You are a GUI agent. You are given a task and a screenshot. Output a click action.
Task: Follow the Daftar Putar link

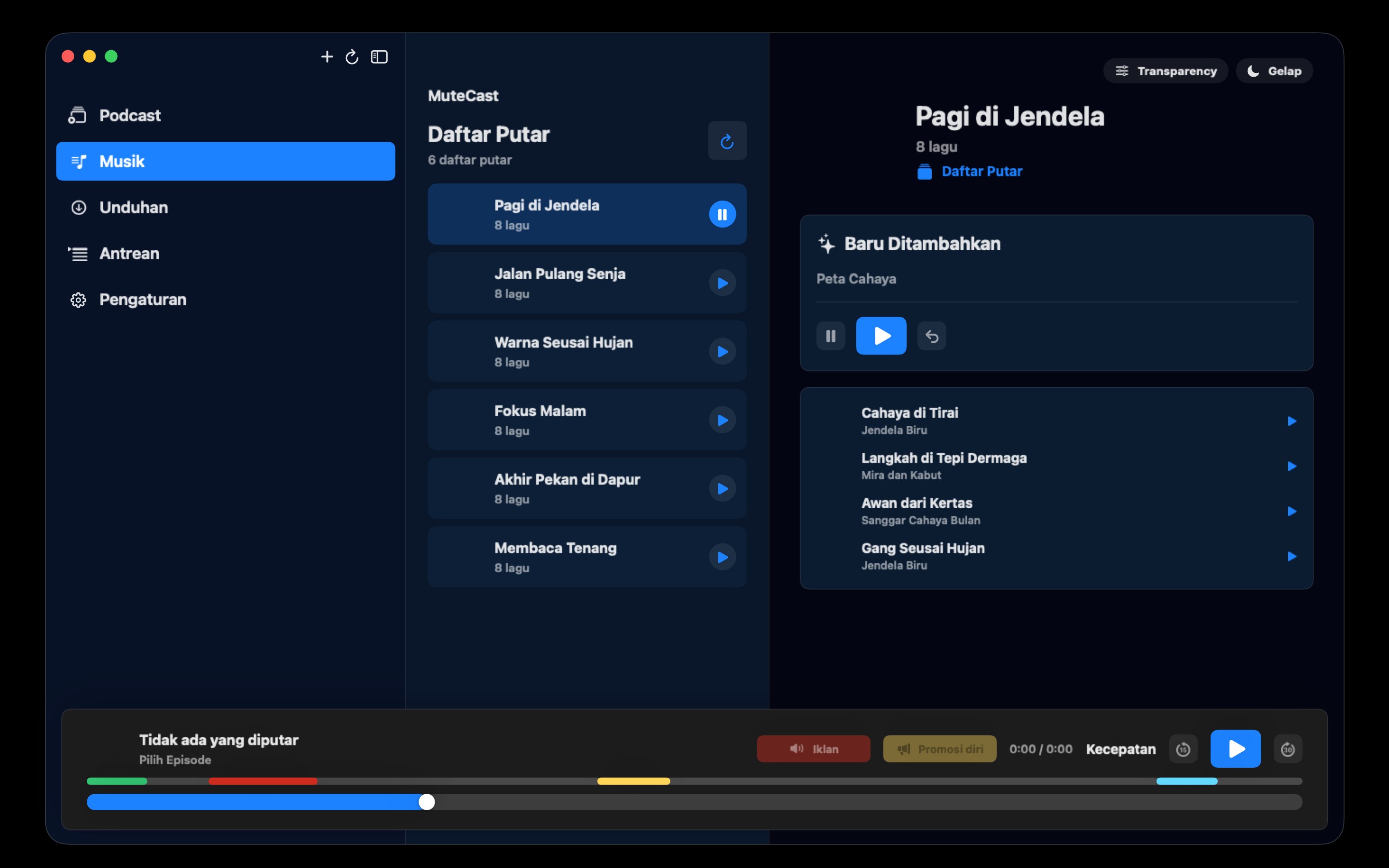(969, 171)
